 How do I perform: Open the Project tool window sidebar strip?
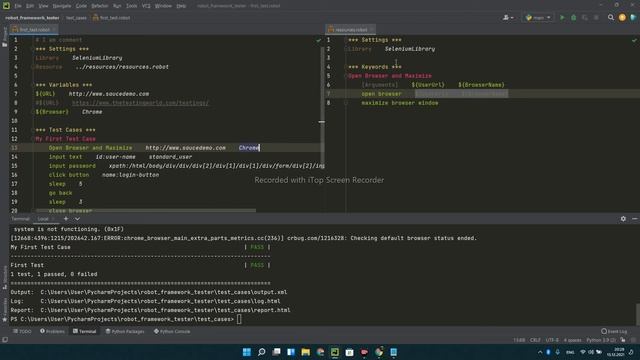[4, 37]
